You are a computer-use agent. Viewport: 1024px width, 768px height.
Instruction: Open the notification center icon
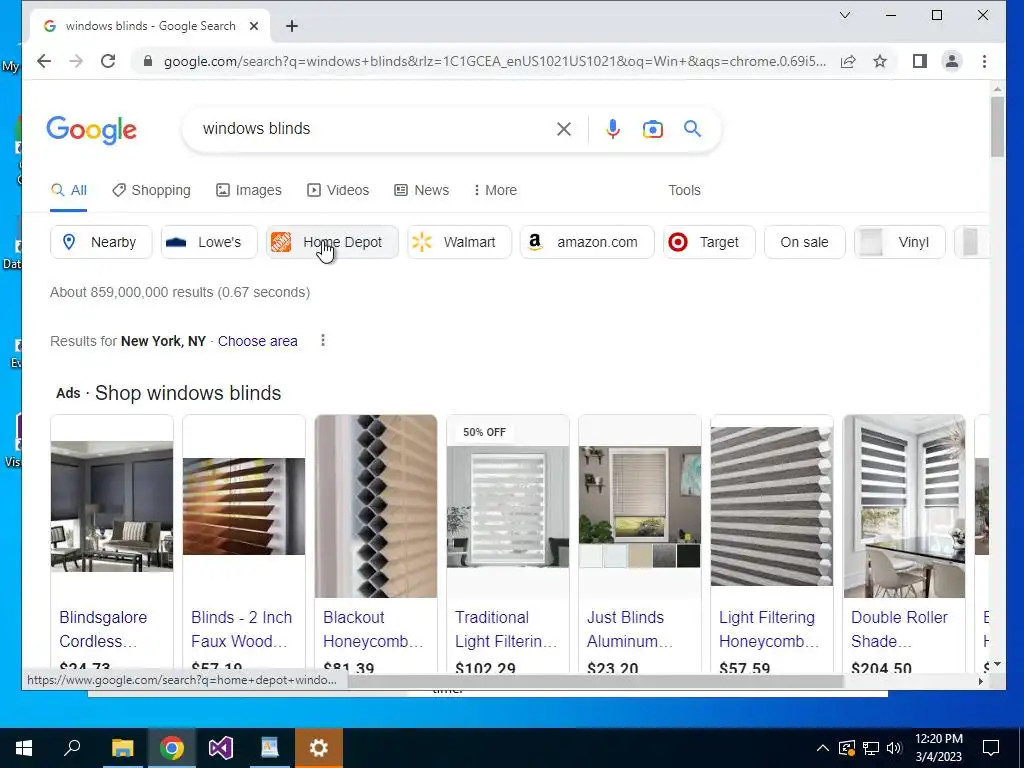[991, 748]
